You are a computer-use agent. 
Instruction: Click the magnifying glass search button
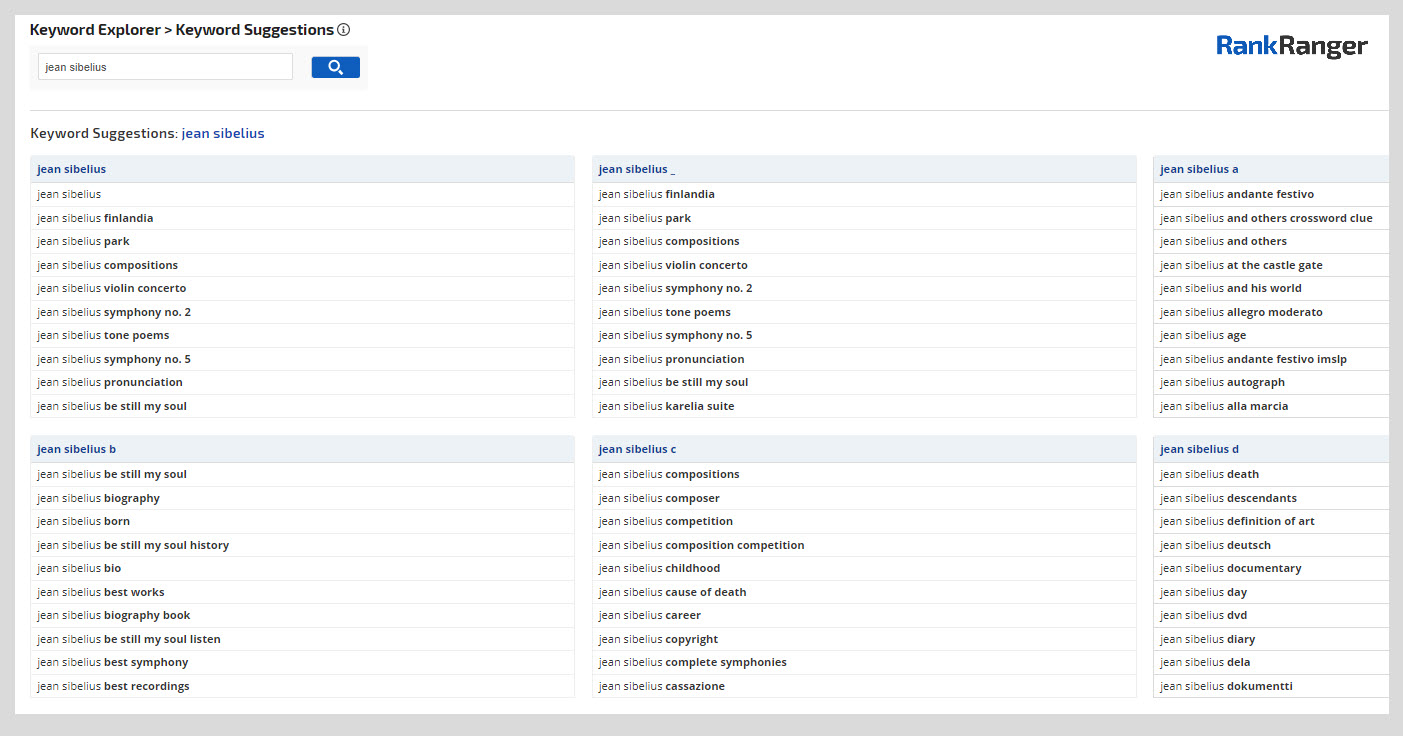tap(335, 67)
